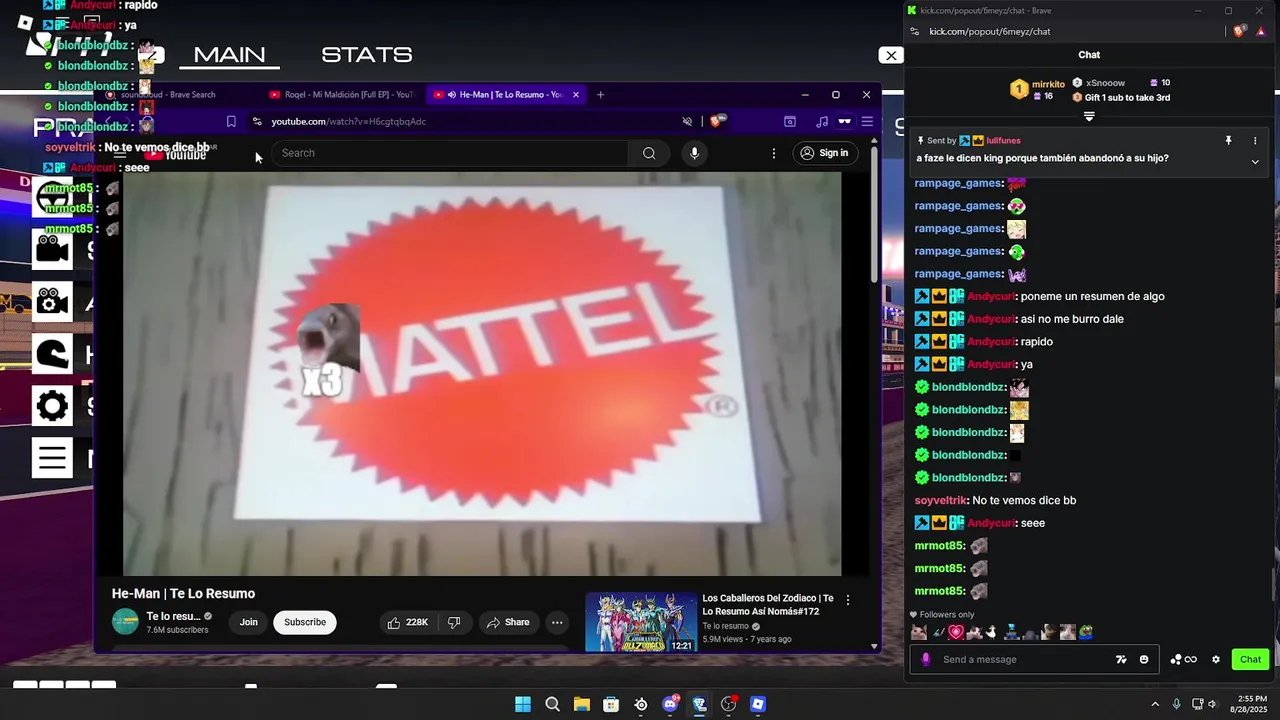Screen dimensions: 1280x720
Task: Click the steering wheel icon in game menu
Action: [52, 199]
